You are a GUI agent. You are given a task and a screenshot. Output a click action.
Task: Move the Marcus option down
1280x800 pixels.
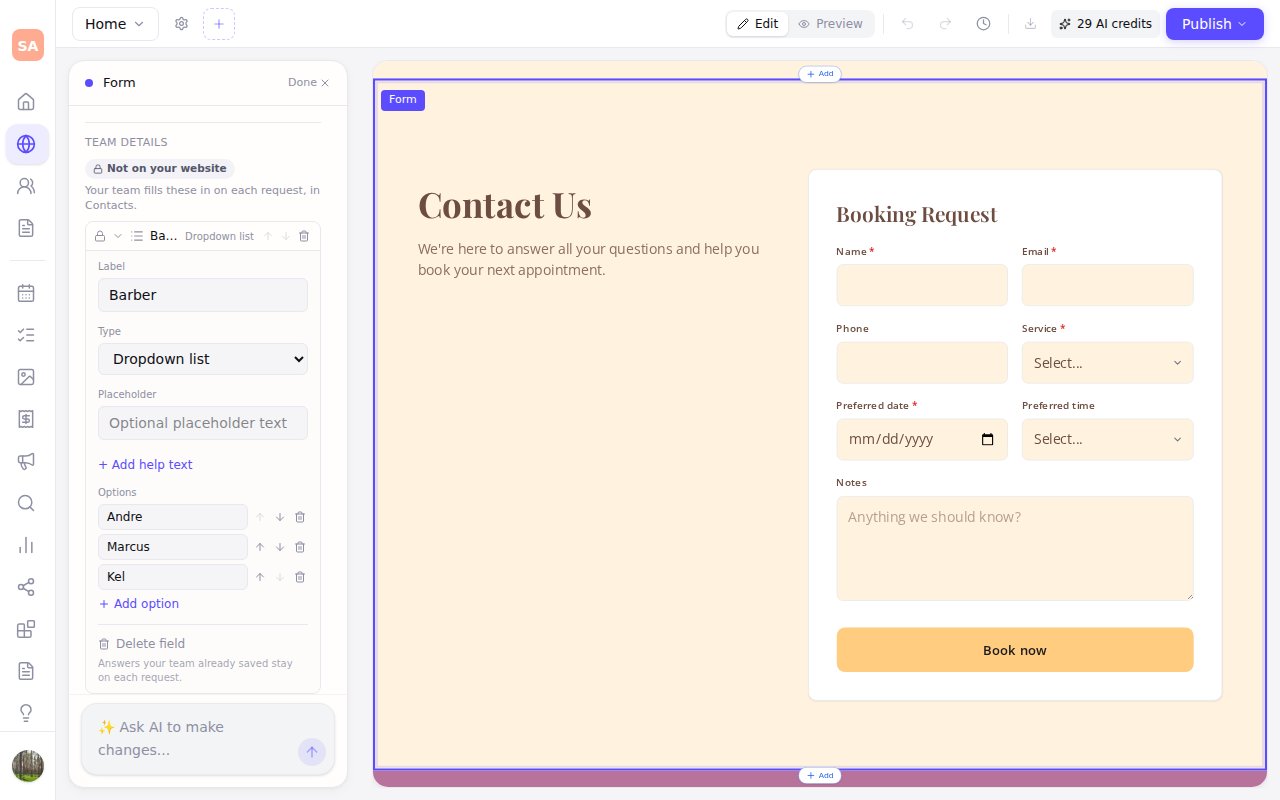click(x=280, y=547)
